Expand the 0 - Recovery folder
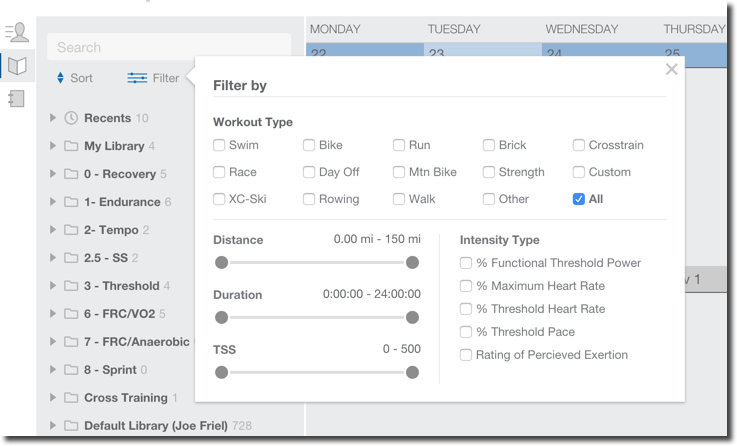 coord(53,174)
